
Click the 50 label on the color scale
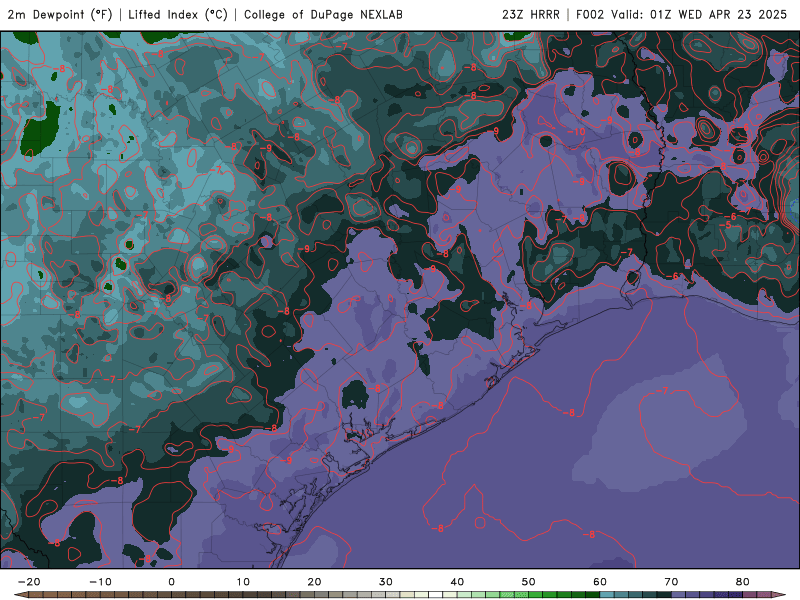(529, 582)
